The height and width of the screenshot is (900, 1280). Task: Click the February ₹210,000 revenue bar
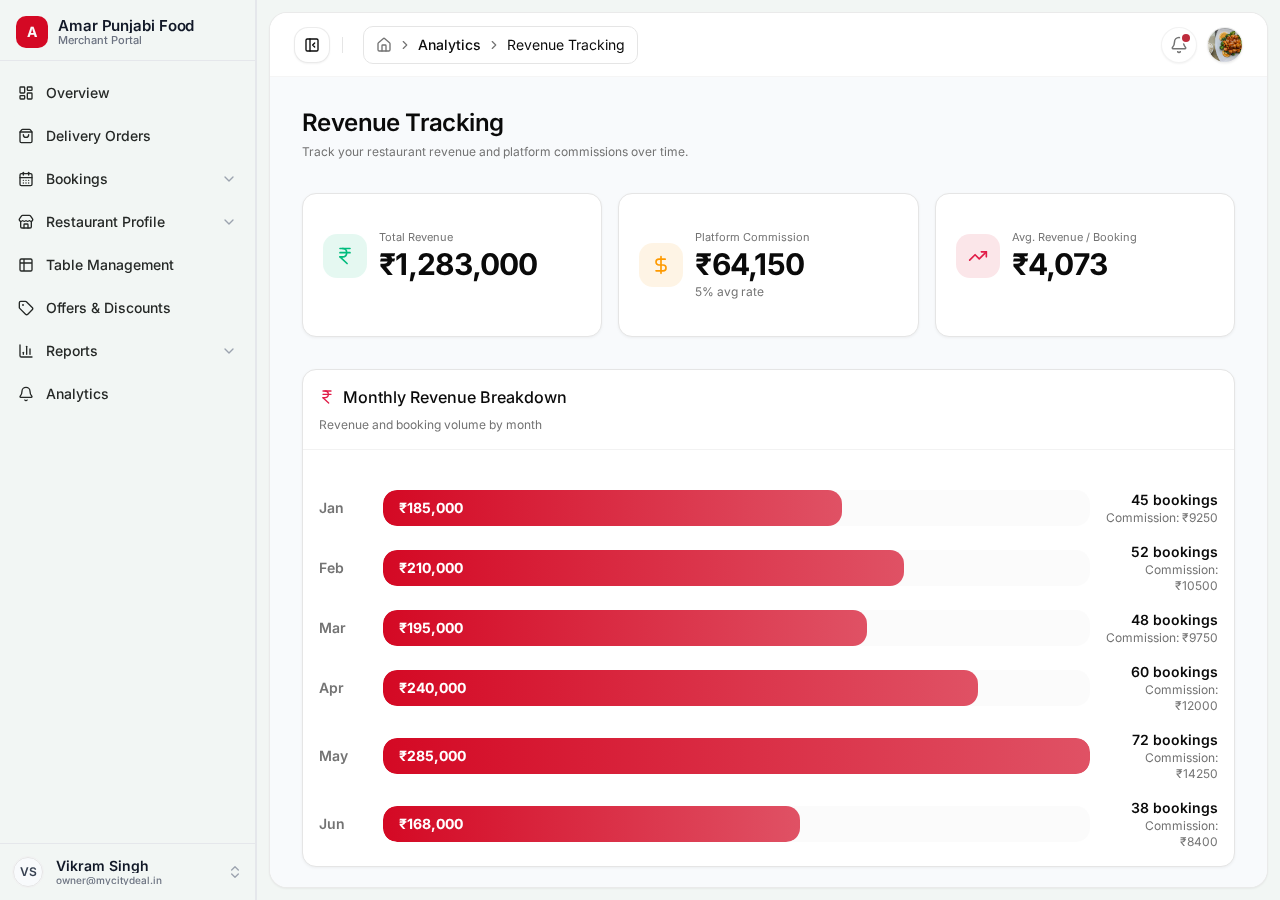click(x=643, y=568)
